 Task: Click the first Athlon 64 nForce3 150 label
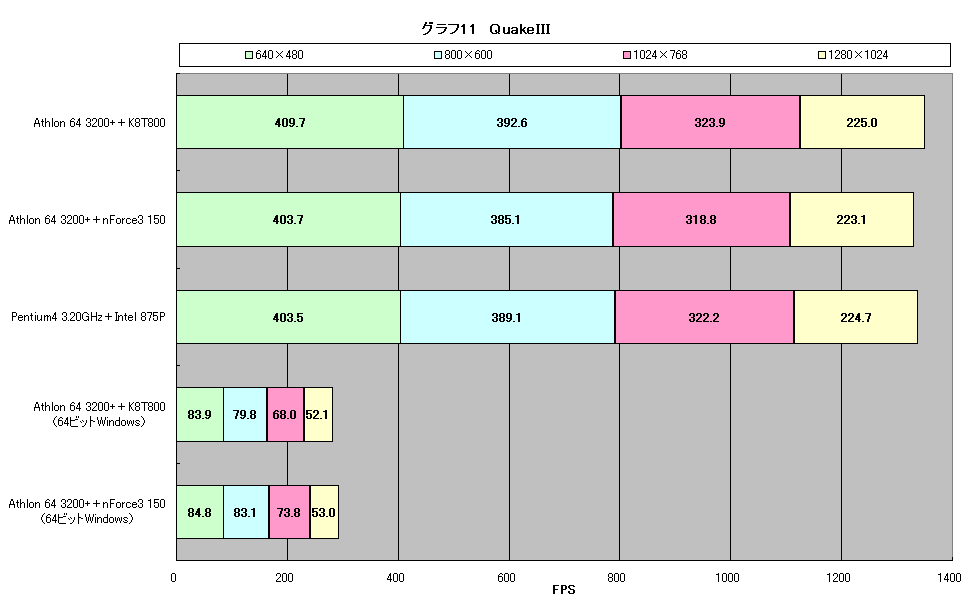(x=87, y=220)
